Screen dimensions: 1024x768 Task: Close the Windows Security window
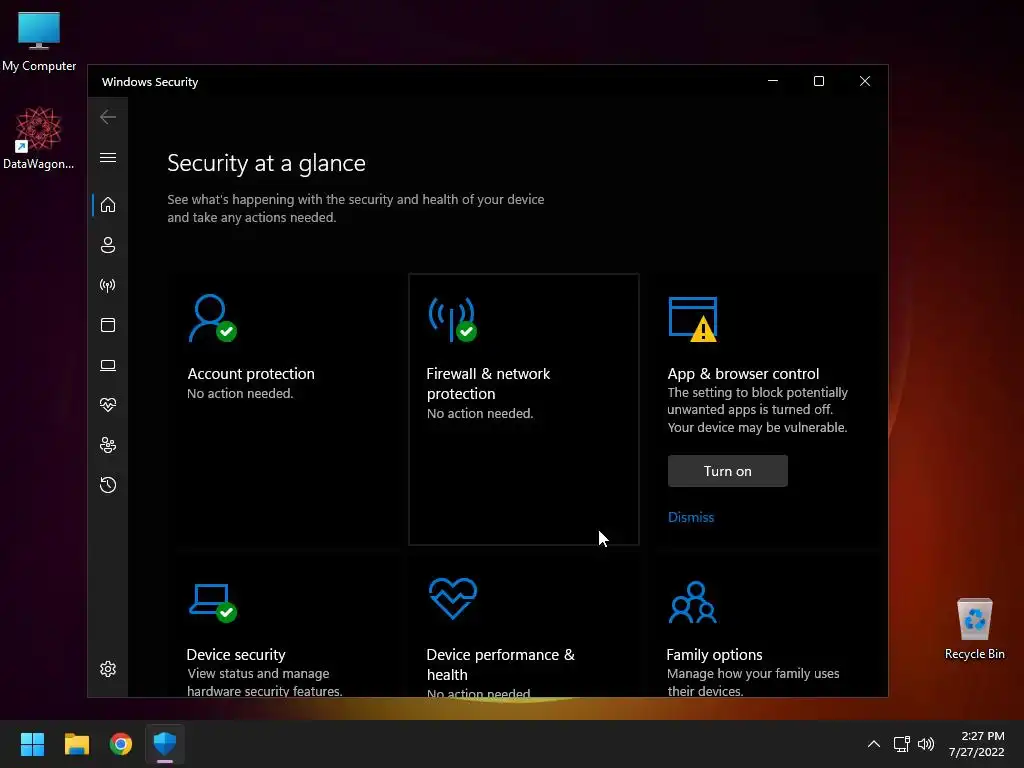[x=865, y=81]
